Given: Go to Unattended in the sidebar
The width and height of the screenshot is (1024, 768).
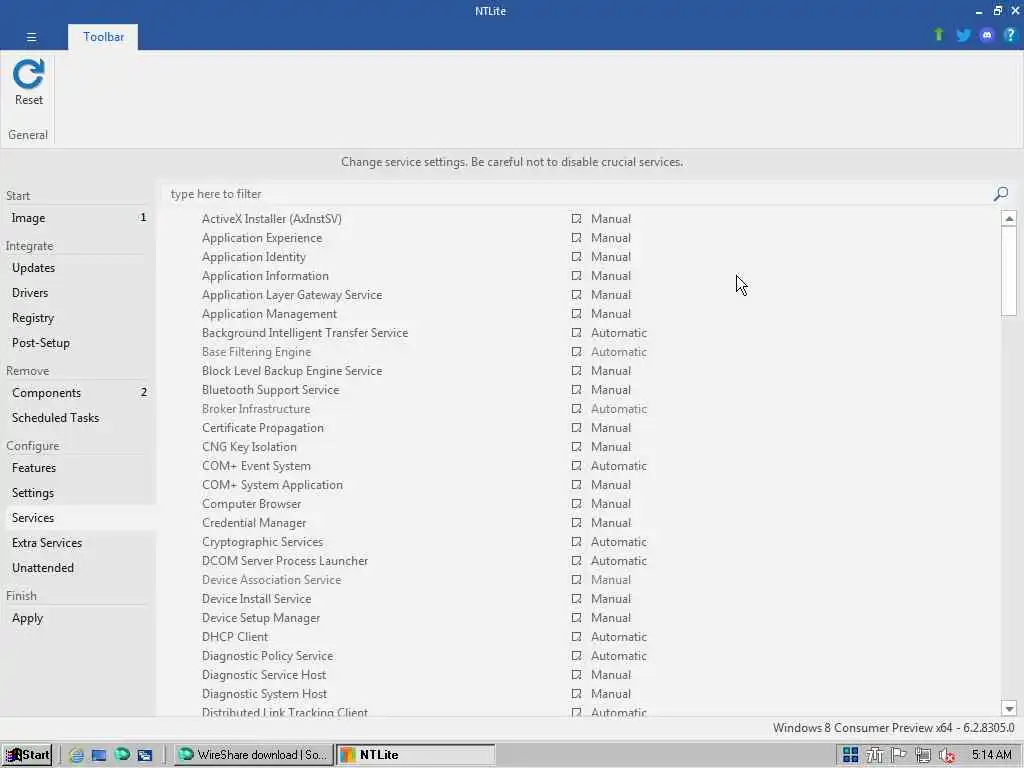Looking at the screenshot, I should click(78, 568).
